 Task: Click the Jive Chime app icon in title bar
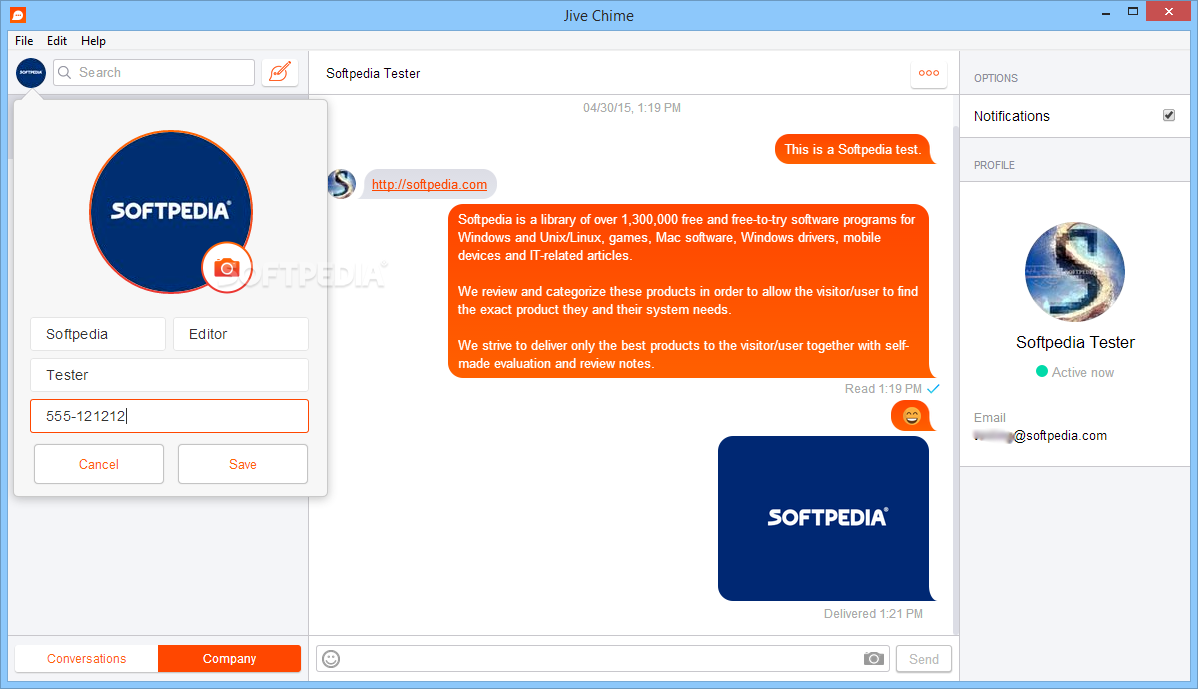tap(18, 15)
